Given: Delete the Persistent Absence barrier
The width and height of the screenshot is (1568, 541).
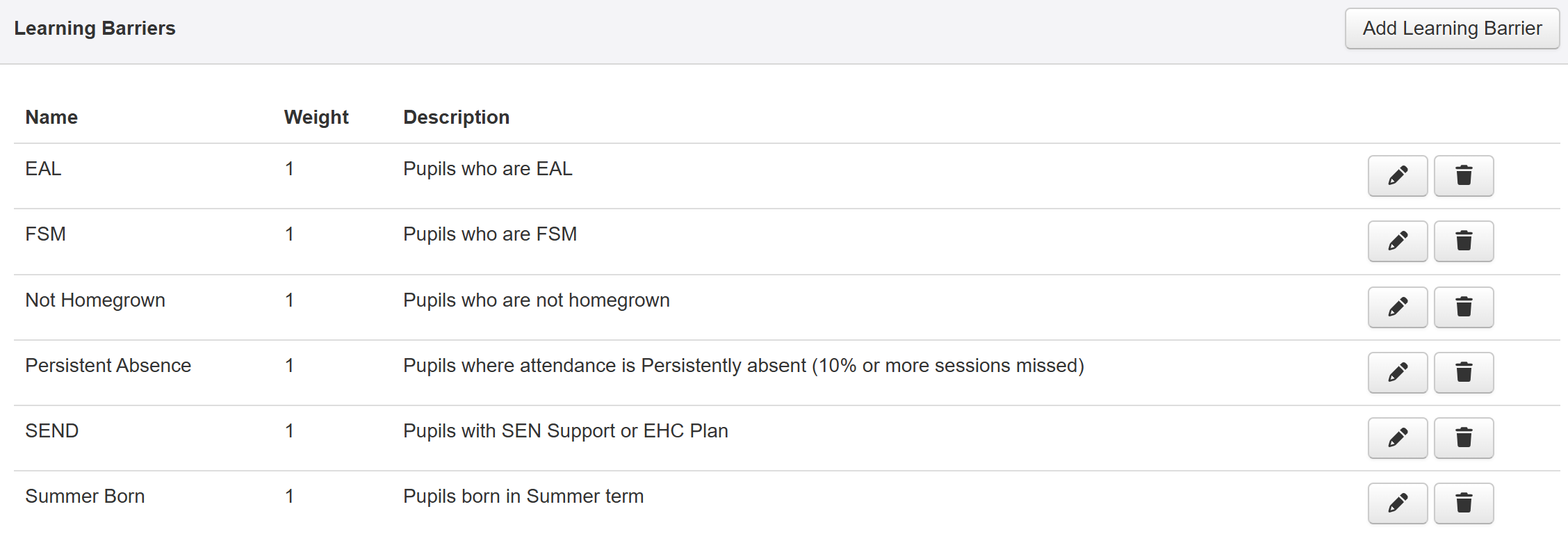Looking at the screenshot, I should (x=1464, y=373).
